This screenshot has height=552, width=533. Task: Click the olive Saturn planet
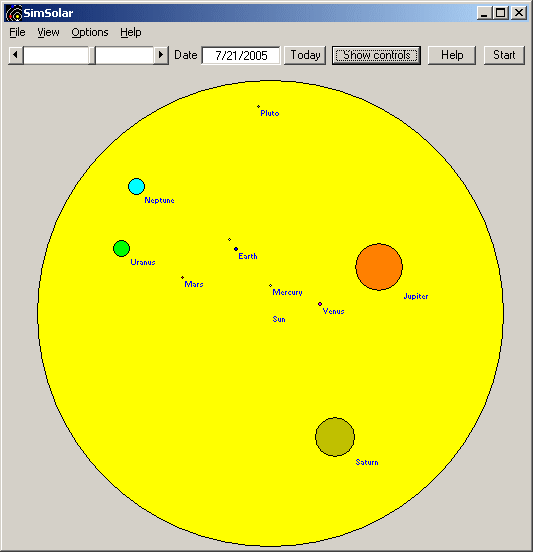tap(335, 437)
